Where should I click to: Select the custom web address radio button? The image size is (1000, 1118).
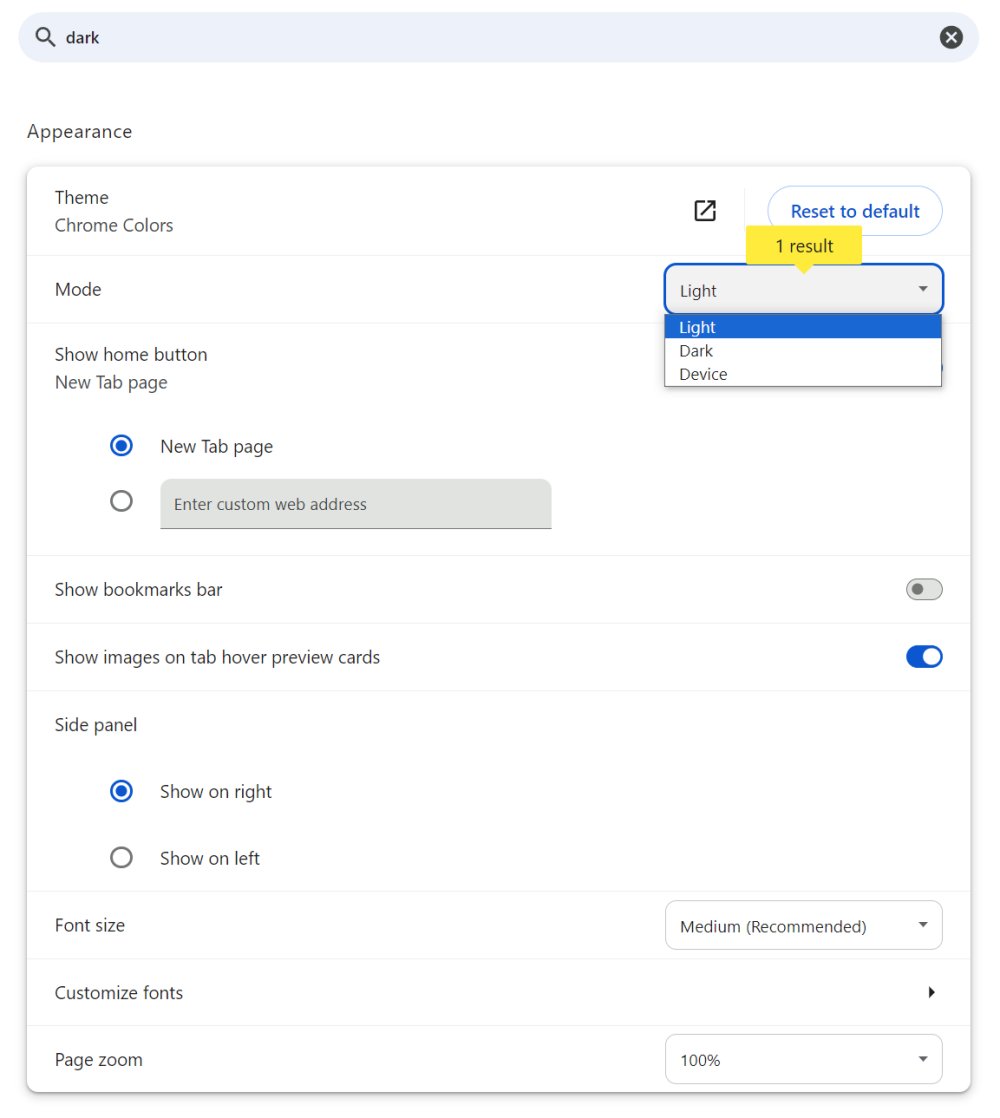[121, 500]
